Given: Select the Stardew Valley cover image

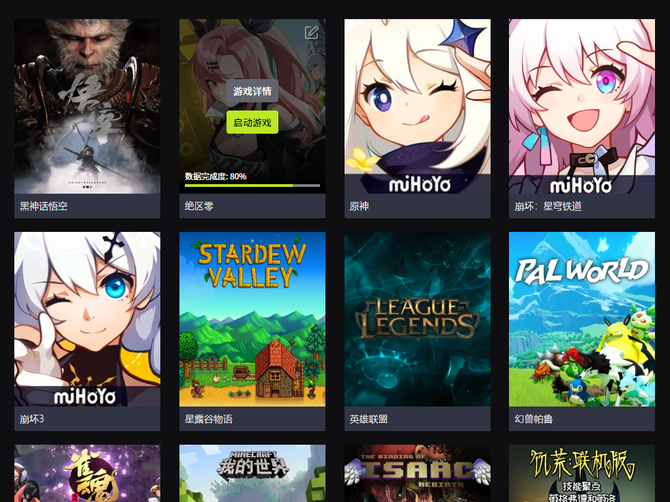Looking at the screenshot, I should point(252,319).
